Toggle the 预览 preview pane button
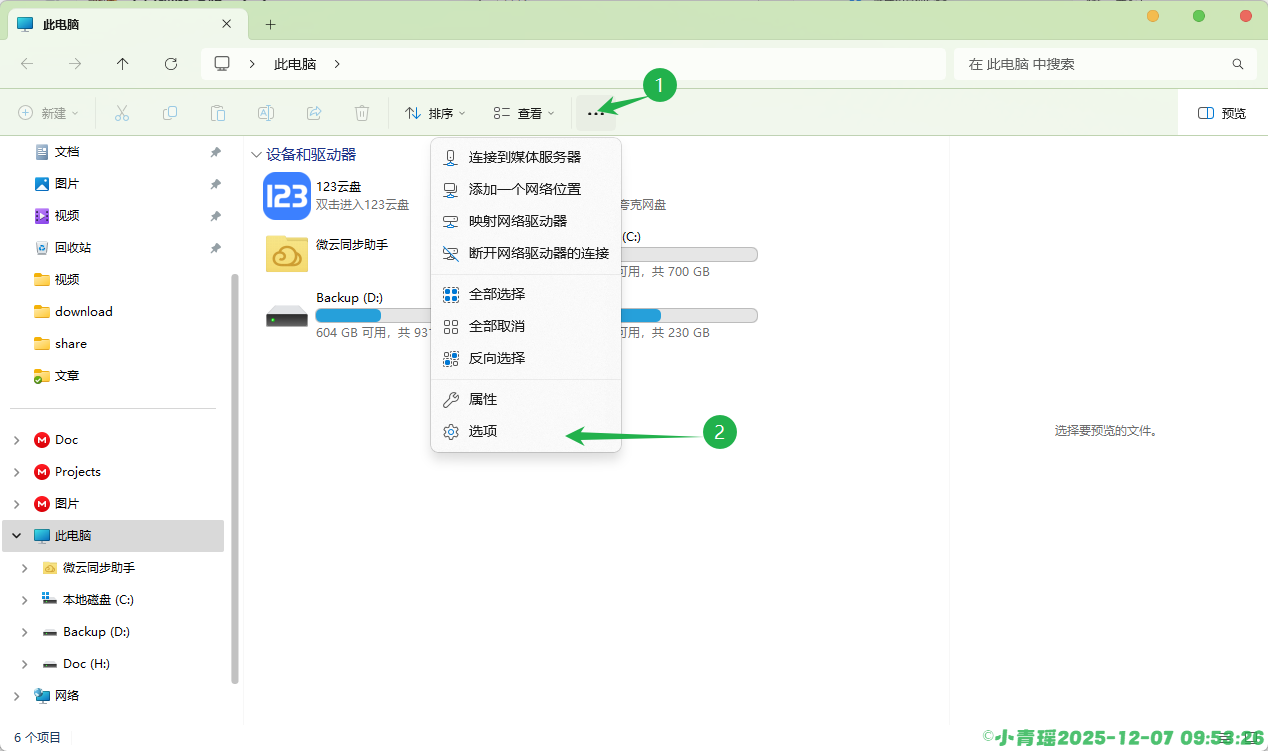Image resolution: width=1268 pixels, height=751 pixels. click(x=1222, y=113)
